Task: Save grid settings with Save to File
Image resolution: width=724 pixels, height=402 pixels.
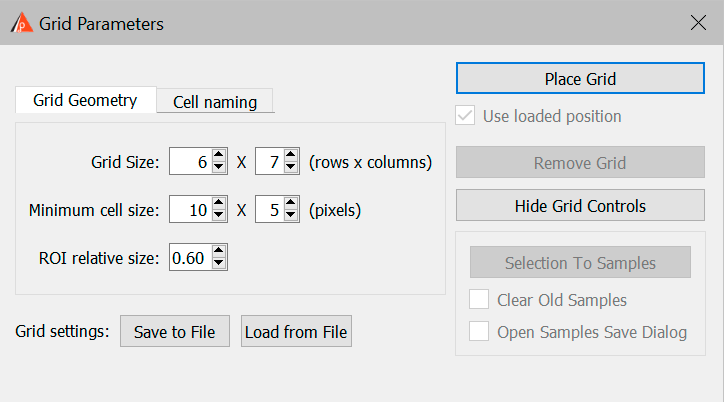Action: [x=175, y=331]
